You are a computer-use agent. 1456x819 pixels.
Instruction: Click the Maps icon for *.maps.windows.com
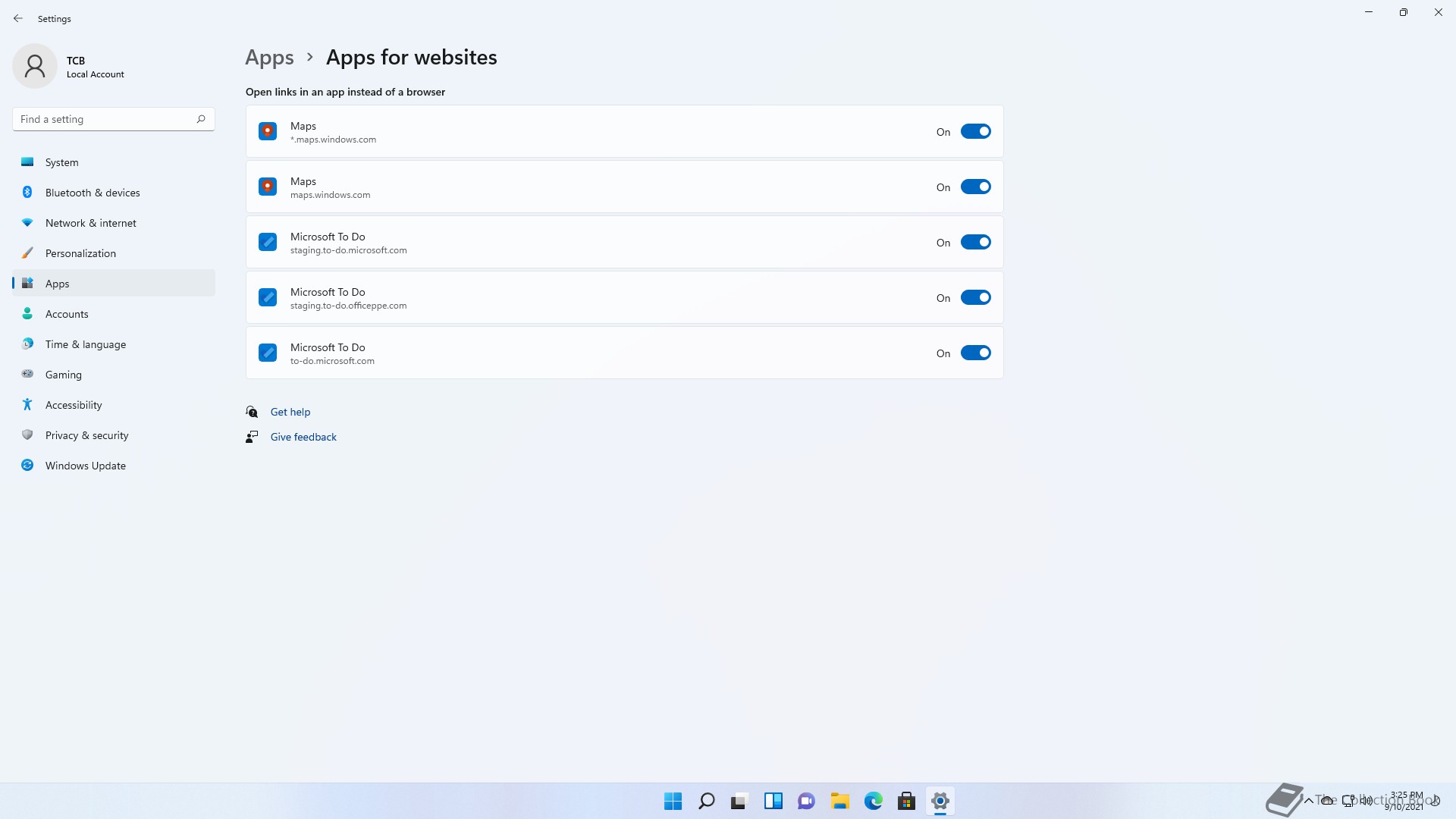(268, 131)
